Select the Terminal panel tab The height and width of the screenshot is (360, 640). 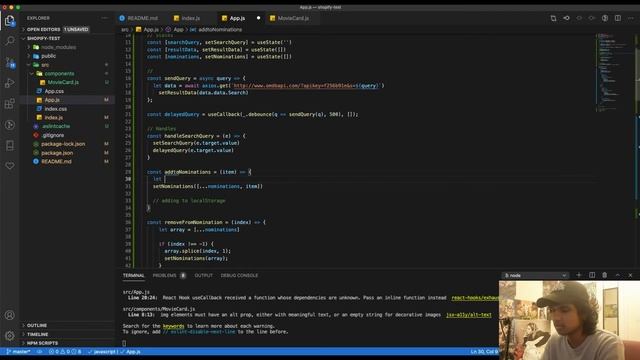pyautogui.click(x=133, y=276)
